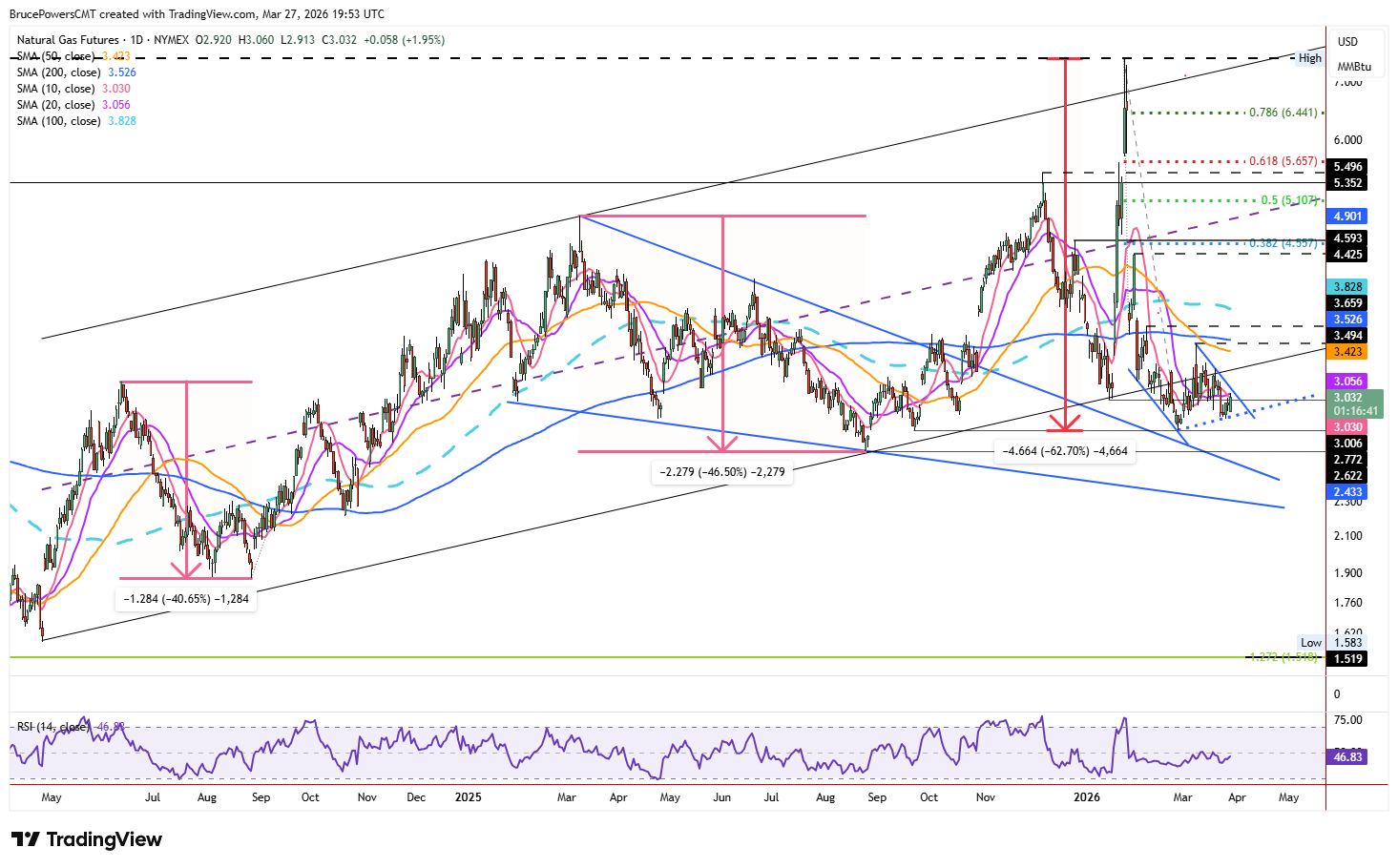Select the High price marker label
The height and width of the screenshot is (868, 1398).
coord(1310,58)
